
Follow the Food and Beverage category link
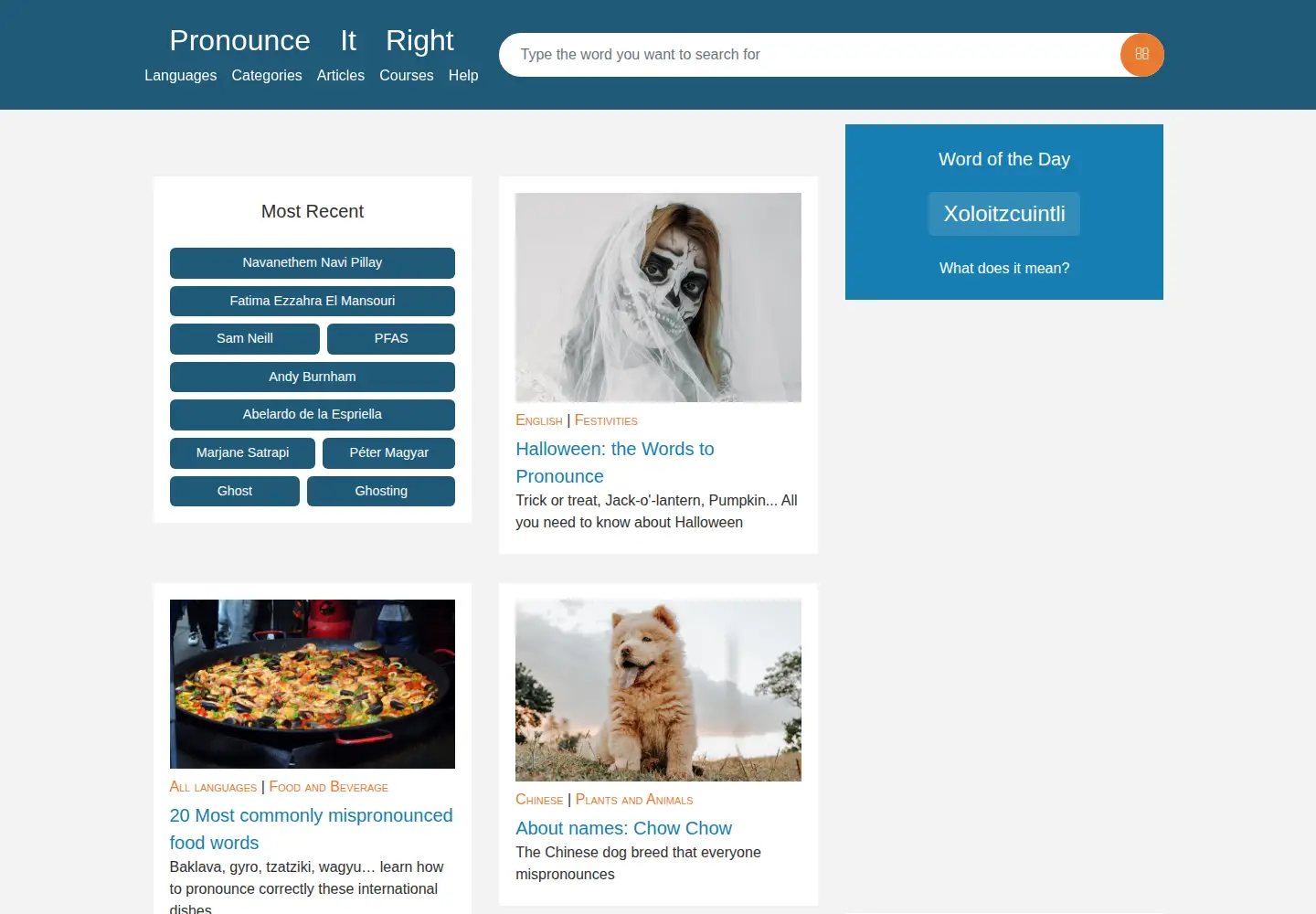click(x=329, y=787)
